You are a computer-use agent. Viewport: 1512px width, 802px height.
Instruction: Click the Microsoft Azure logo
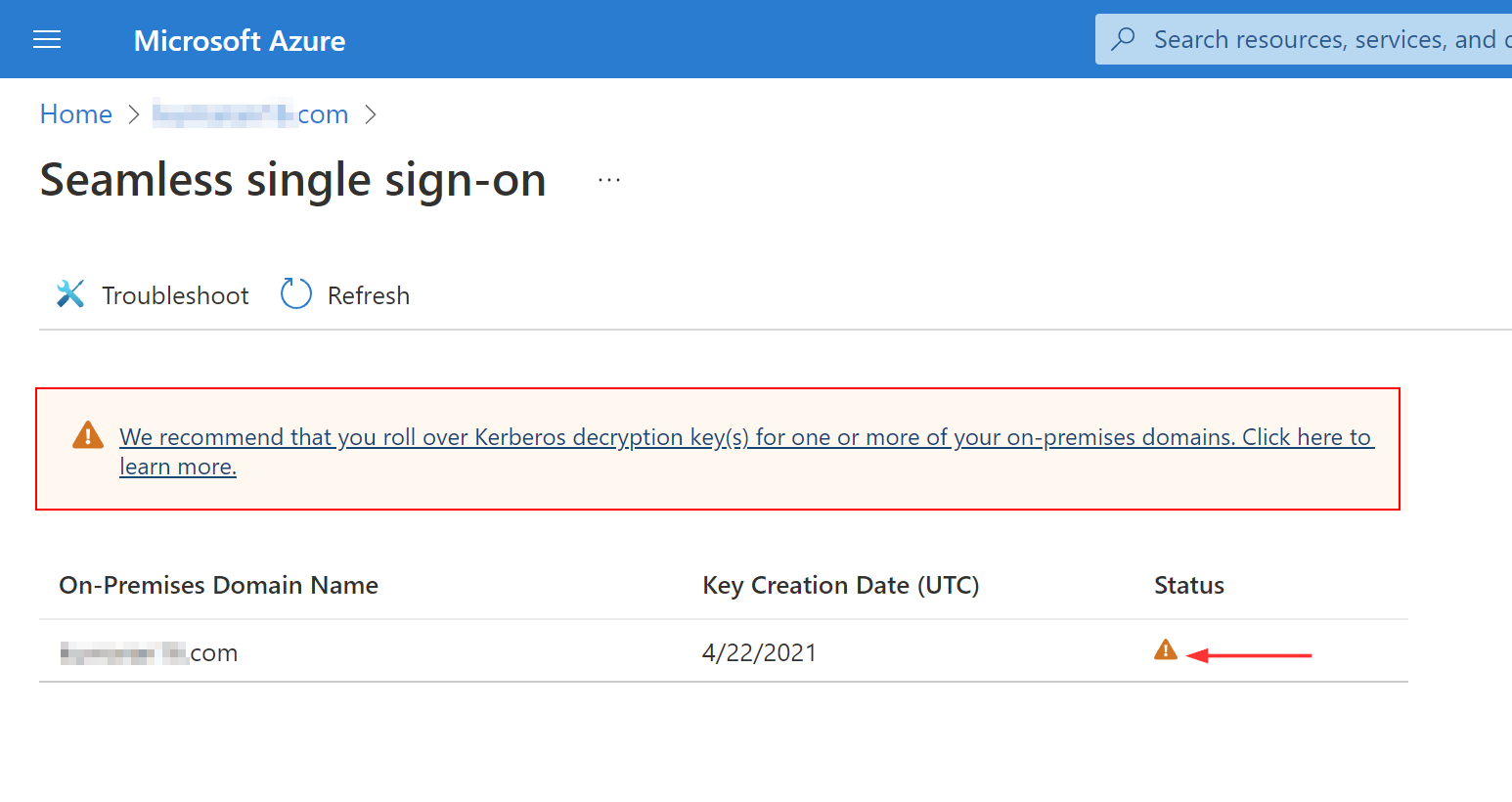pyautogui.click(x=239, y=40)
